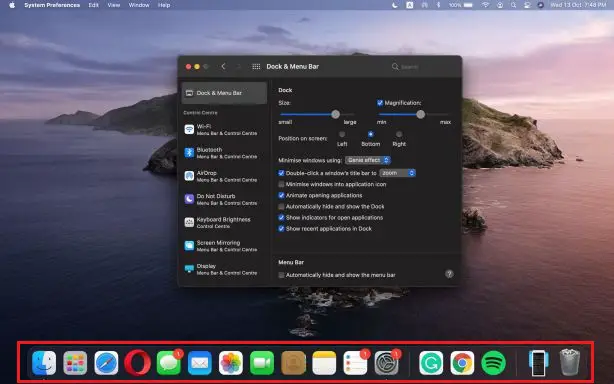Open Minimise windows using Genie effect dropdown

pyautogui.click(x=368, y=160)
